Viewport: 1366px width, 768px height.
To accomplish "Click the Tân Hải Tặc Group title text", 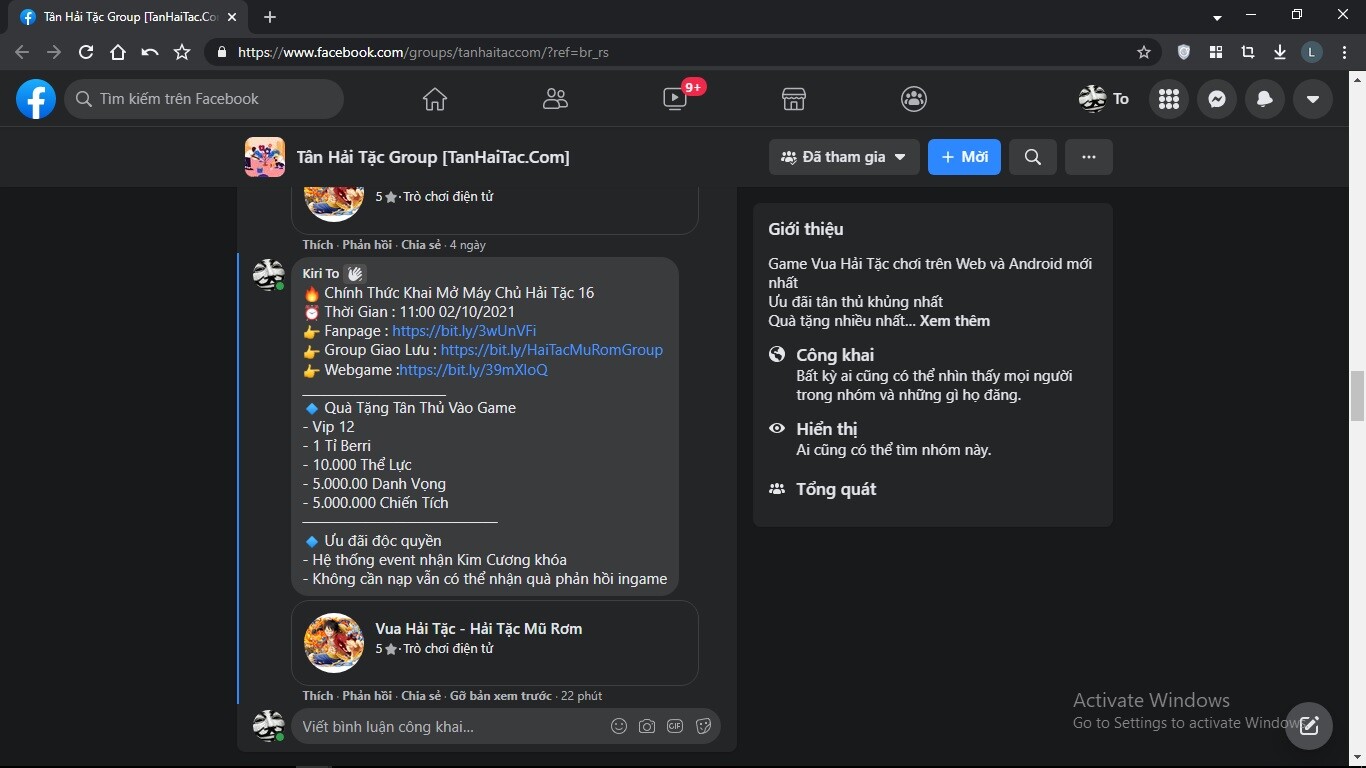I will pyautogui.click(x=433, y=157).
